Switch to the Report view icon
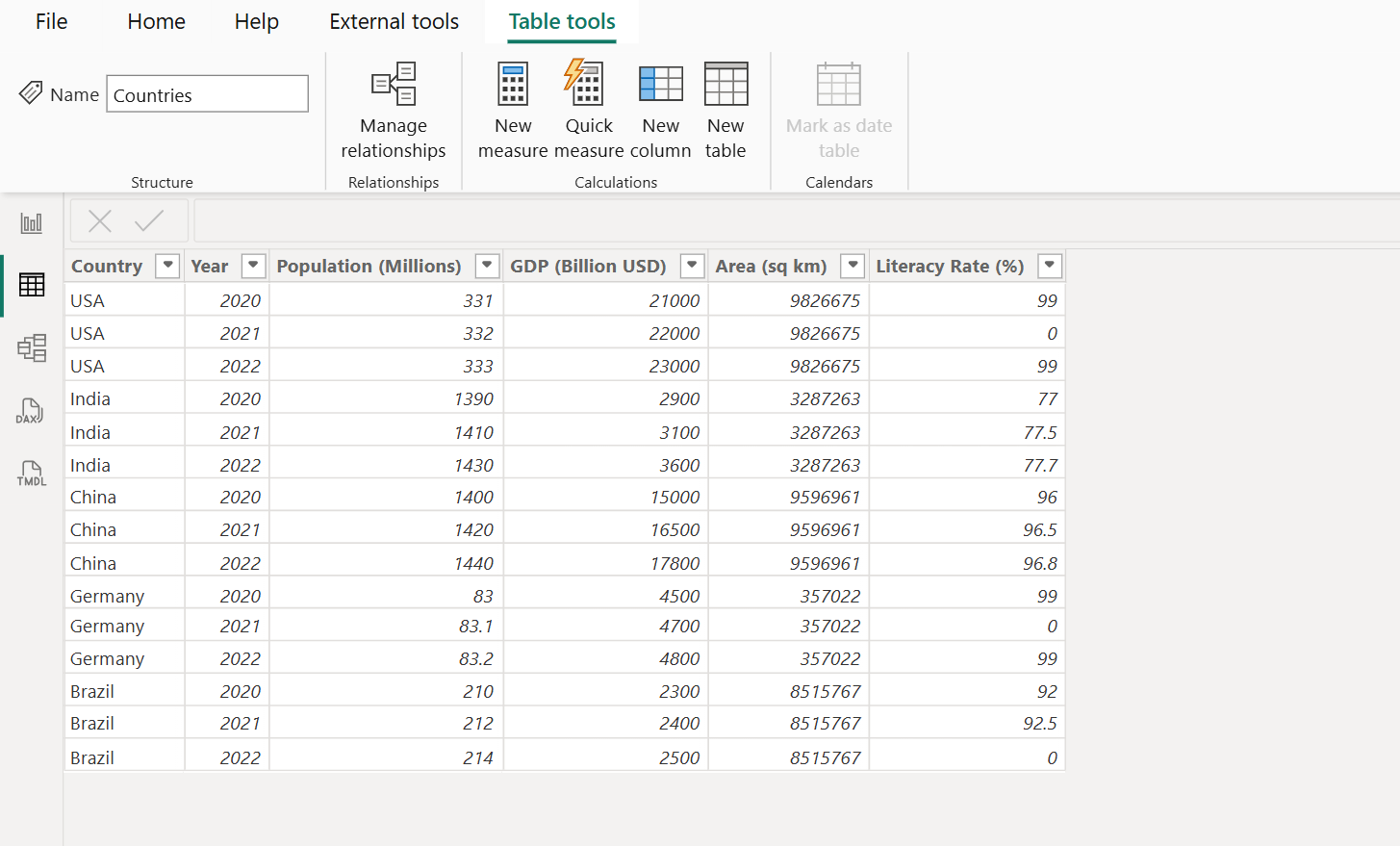This screenshot has width=1400, height=846. pyautogui.click(x=31, y=221)
